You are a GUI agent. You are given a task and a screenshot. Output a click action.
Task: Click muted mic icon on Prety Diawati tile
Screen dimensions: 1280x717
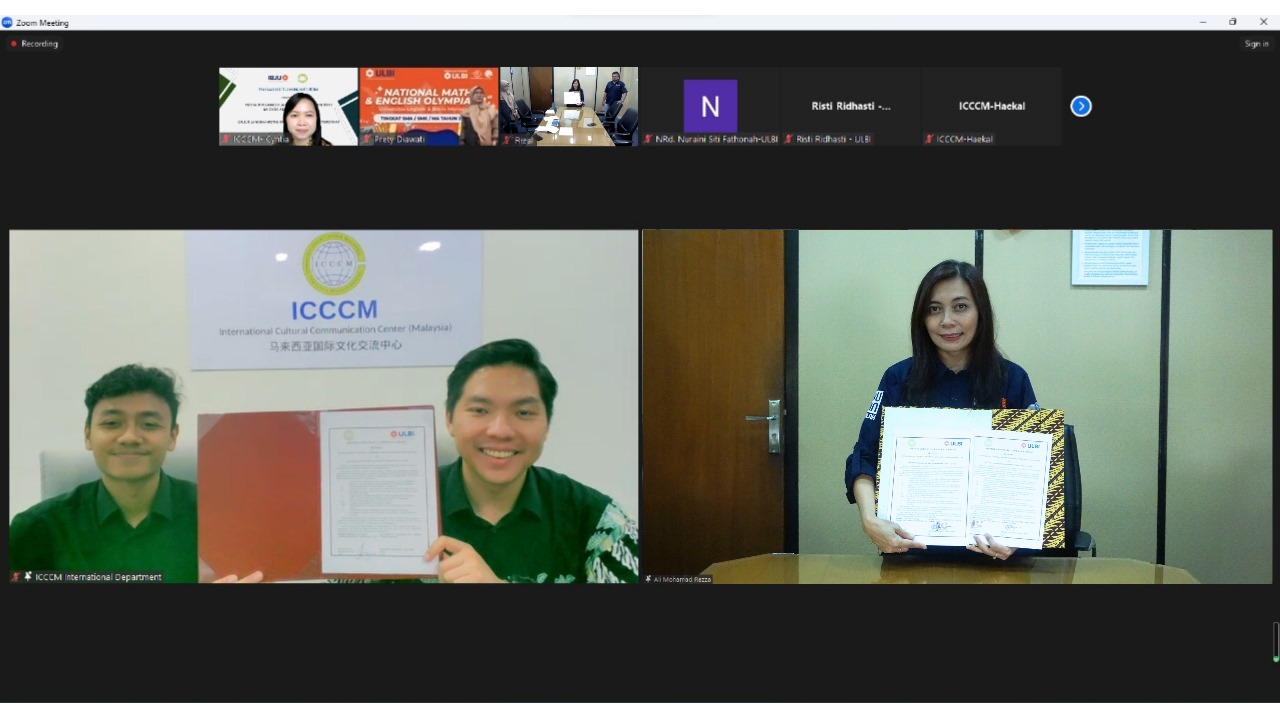pos(367,139)
